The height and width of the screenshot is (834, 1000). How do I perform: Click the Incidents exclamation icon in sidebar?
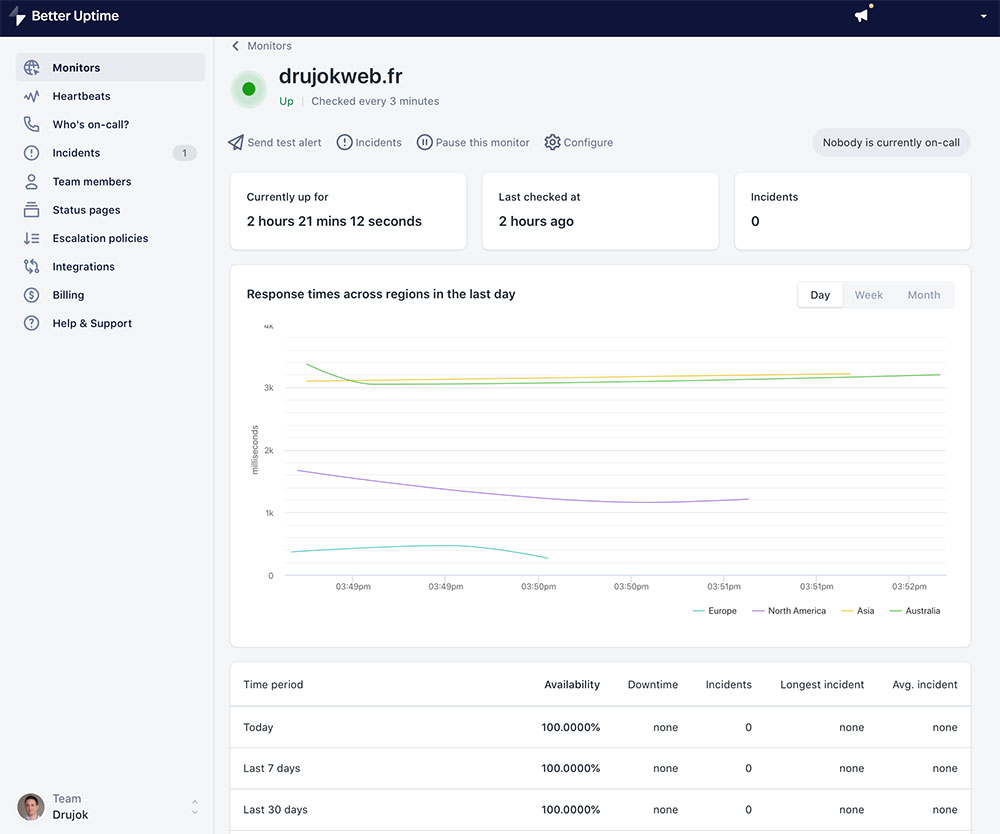pos(31,153)
